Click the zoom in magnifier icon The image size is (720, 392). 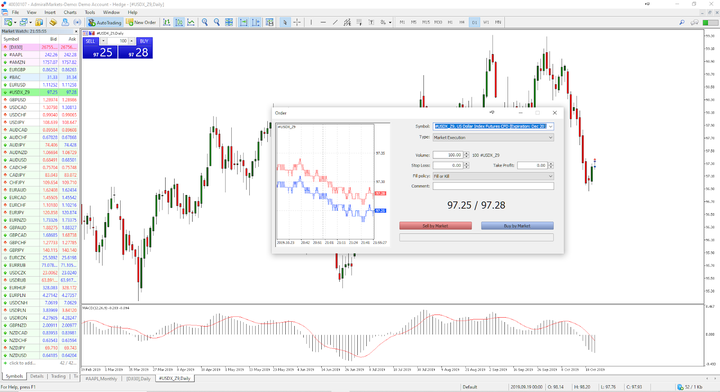205,22
